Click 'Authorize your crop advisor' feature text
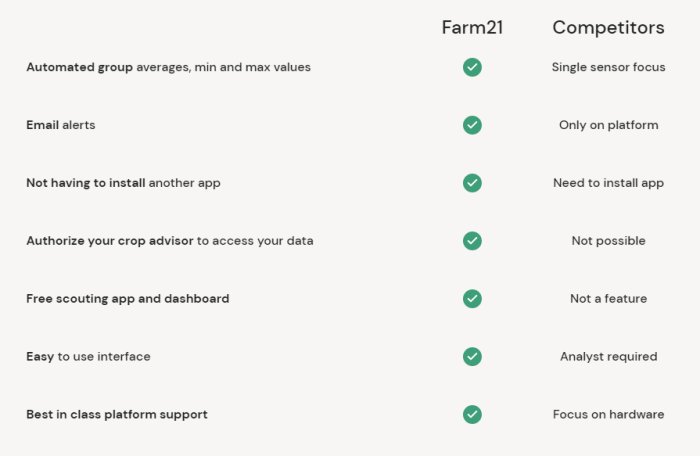The width and height of the screenshot is (700, 456). (x=169, y=241)
